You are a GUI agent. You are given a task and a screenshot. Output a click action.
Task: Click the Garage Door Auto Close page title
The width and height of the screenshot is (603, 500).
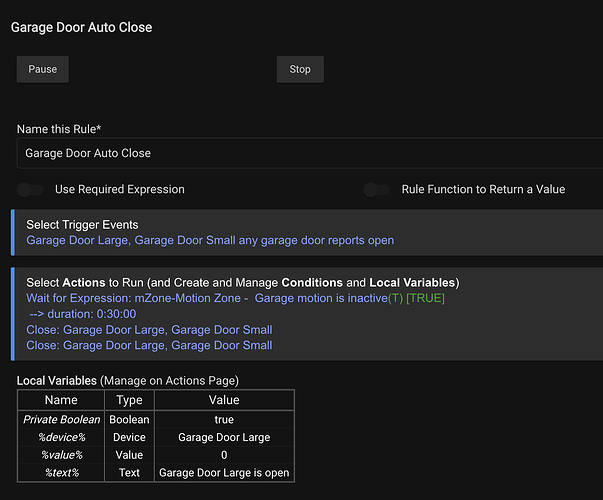tap(81, 27)
